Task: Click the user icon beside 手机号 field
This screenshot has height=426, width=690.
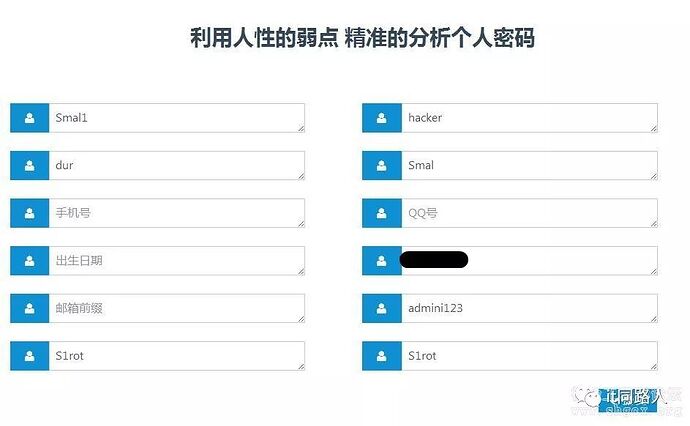Action: [29, 213]
